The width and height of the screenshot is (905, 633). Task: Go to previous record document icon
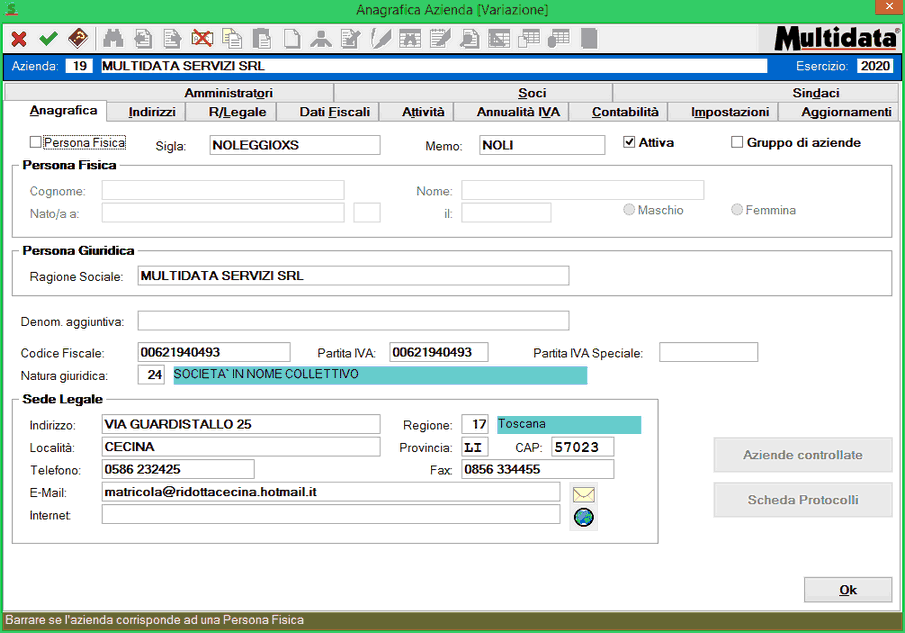pos(143,39)
